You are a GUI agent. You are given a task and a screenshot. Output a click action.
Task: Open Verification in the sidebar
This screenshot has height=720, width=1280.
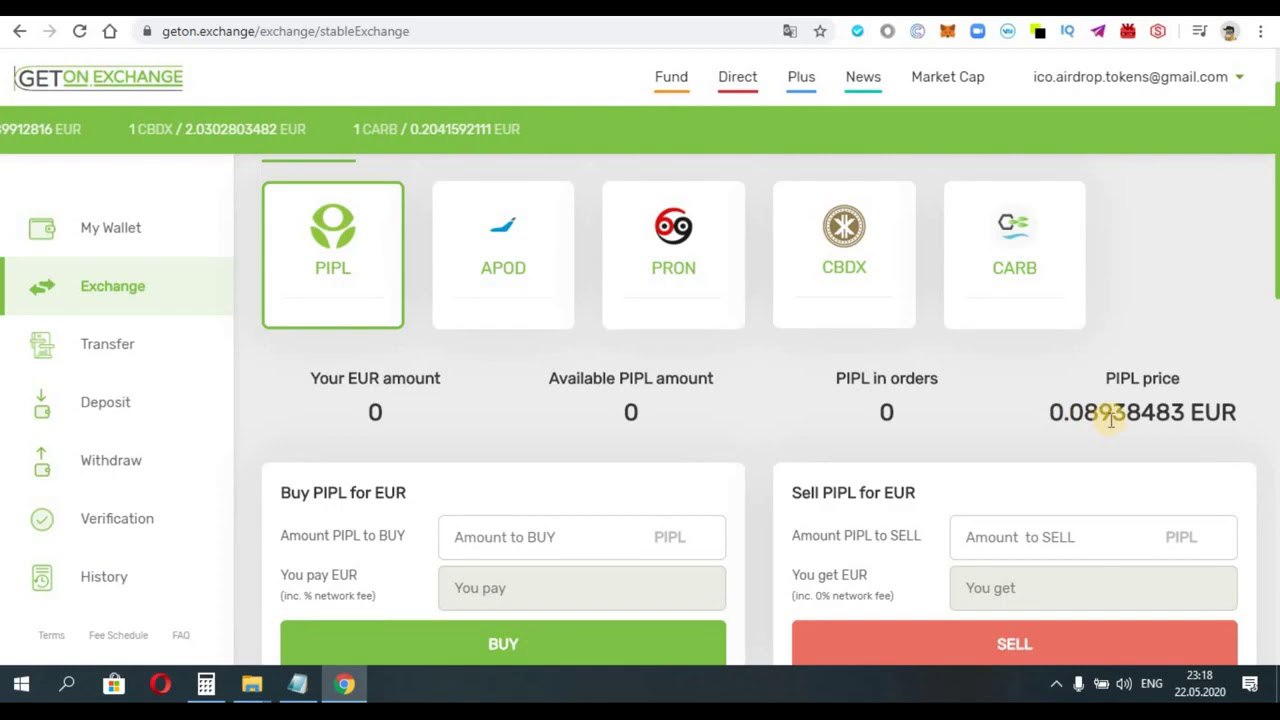(x=116, y=518)
